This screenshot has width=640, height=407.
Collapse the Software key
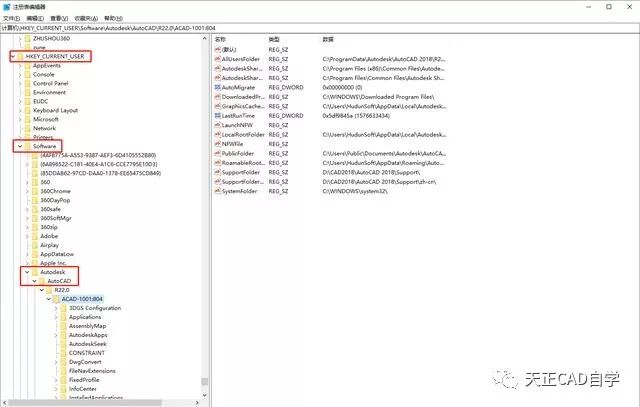[20, 146]
